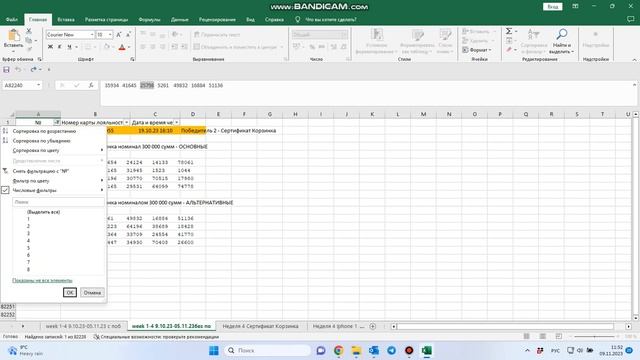Open the Номер карты лояльности filter dropdown
Image resolution: width=640 pixels, height=360 pixels.
pos(127,122)
